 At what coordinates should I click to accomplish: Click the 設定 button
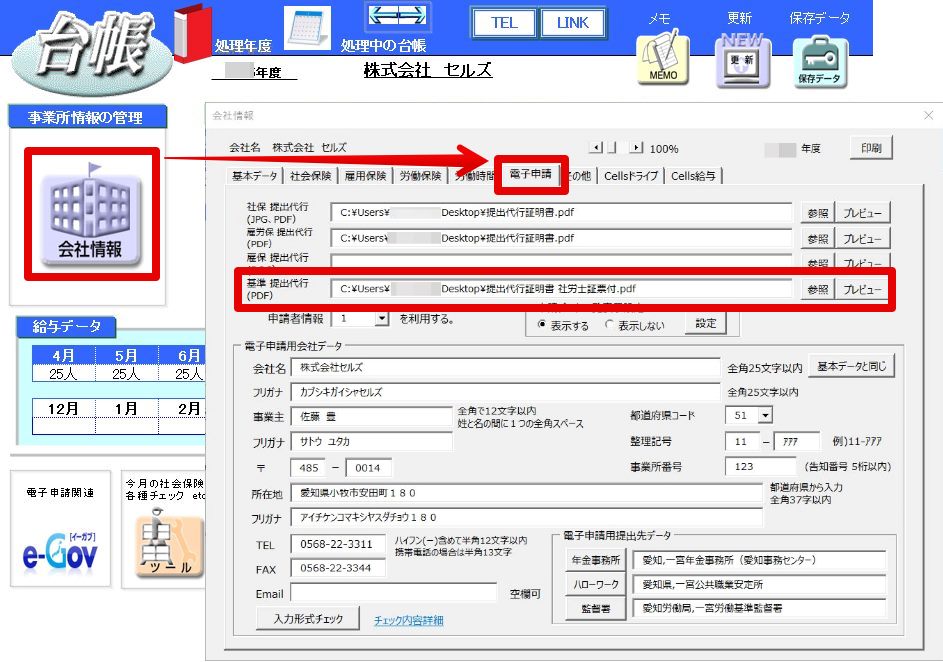click(705, 323)
